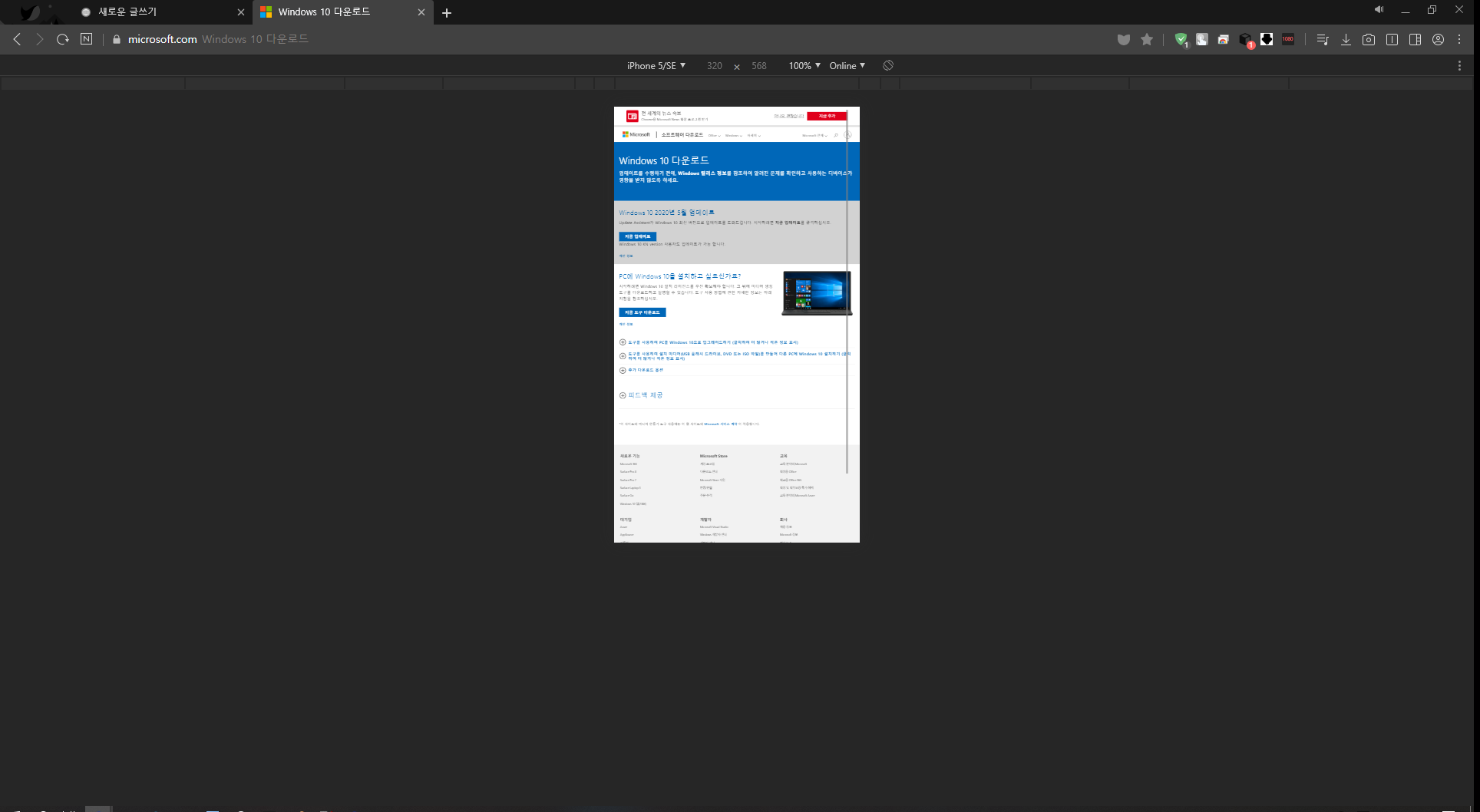Click the Windows 10 laptop image
The width and height of the screenshot is (1480, 812).
click(x=817, y=293)
